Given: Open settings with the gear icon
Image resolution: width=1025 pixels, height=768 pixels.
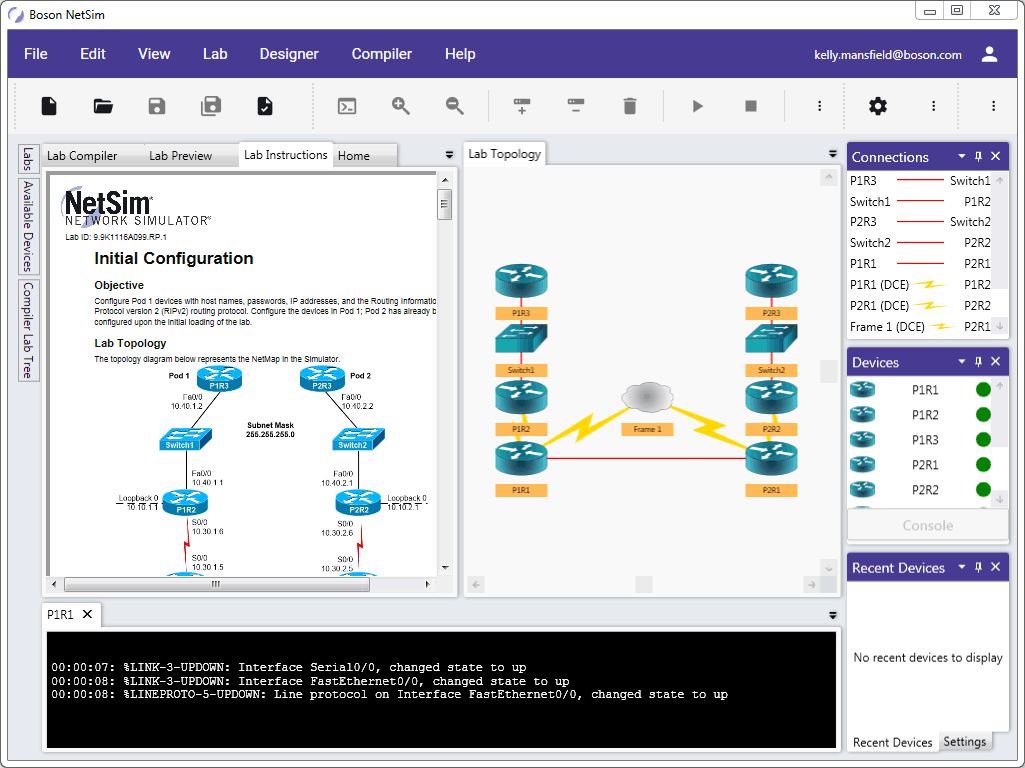Looking at the screenshot, I should [877, 106].
